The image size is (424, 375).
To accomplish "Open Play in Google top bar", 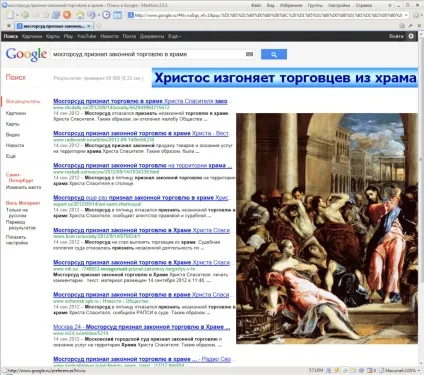I will 68,36.
